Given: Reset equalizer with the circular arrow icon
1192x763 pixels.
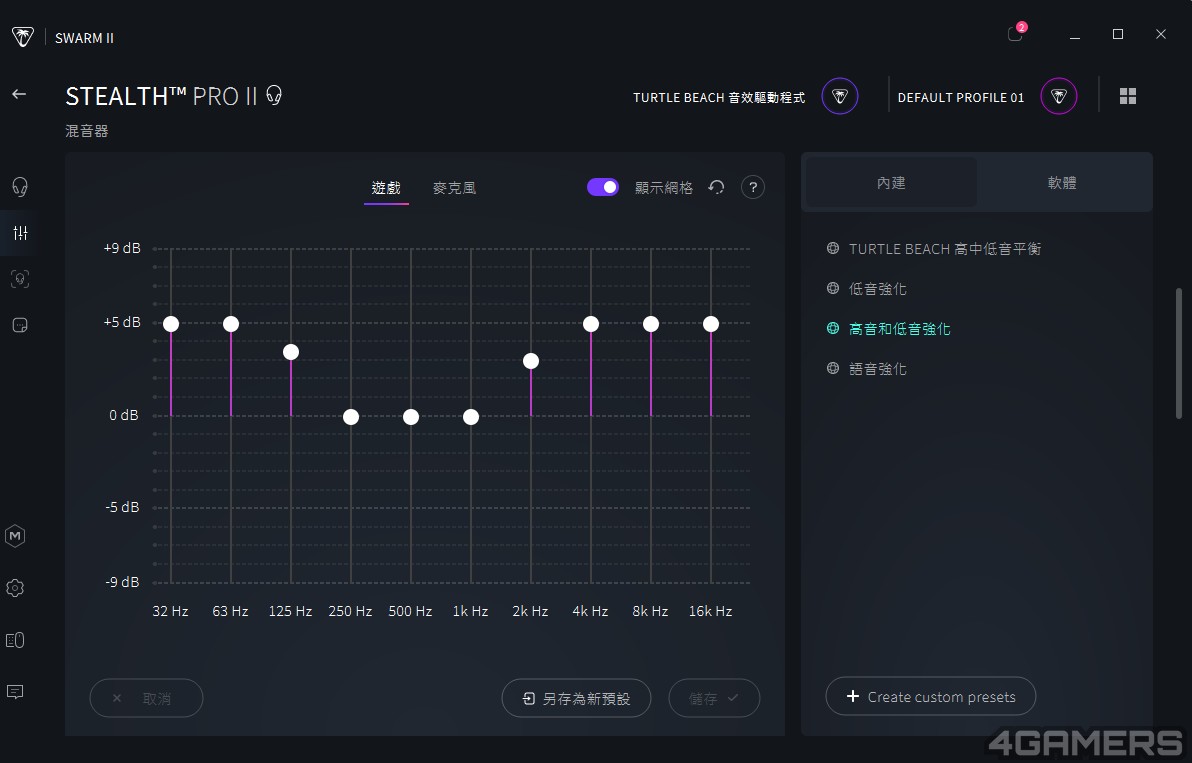Looking at the screenshot, I should [x=716, y=187].
